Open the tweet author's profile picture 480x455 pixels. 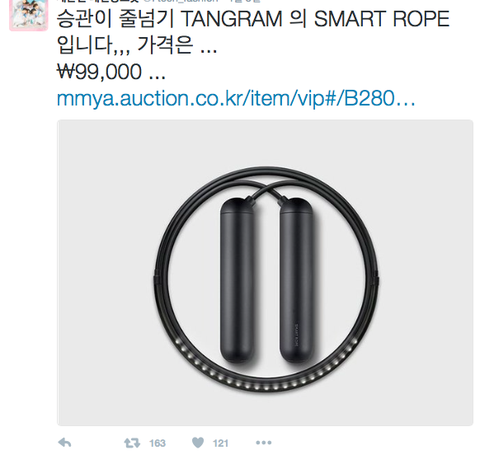click(29, 14)
